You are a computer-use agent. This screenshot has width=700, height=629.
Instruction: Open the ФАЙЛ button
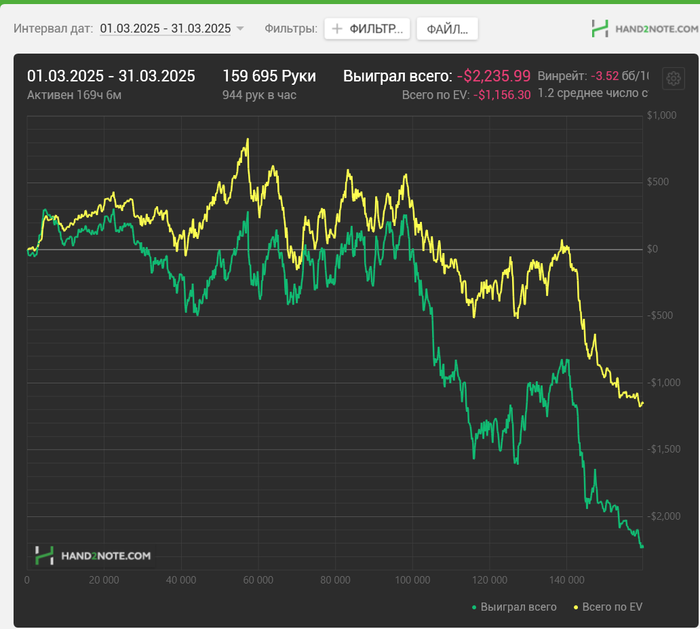pos(447,29)
